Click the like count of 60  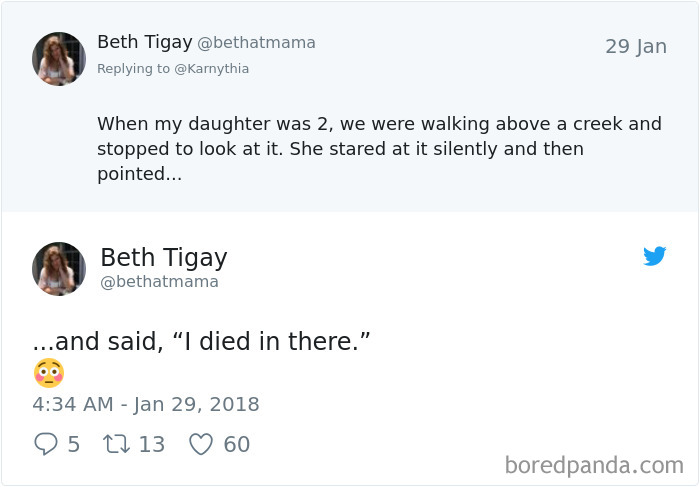coord(237,444)
